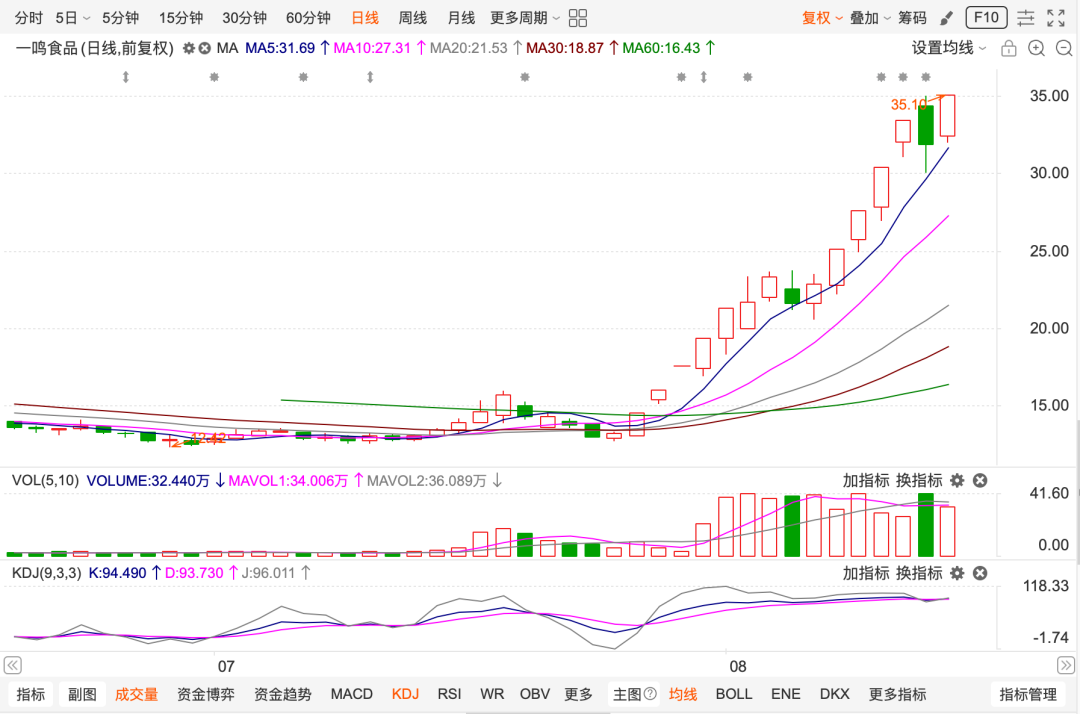Image resolution: width=1080 pixels, height=714 pixels.
Task: Switch to the 60分钟 period tab
Action: 308,18
